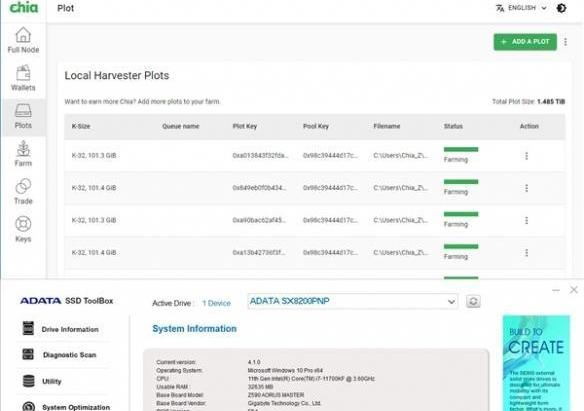584x411 pixels.
Task: Click the BUILD TO CREATE banner ad
Action: pos(536,363)
